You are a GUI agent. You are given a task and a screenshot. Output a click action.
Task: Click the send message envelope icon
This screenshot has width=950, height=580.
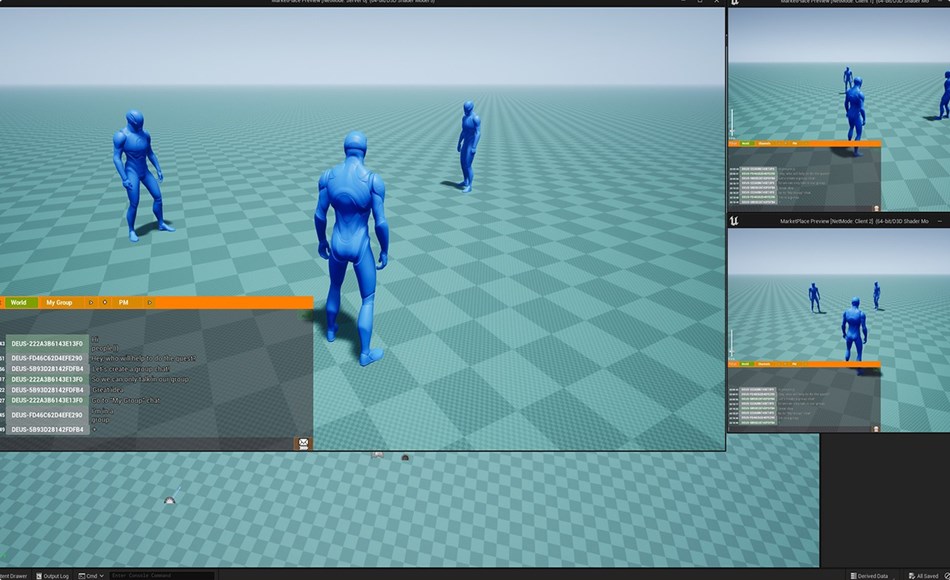tap(304, 443)
